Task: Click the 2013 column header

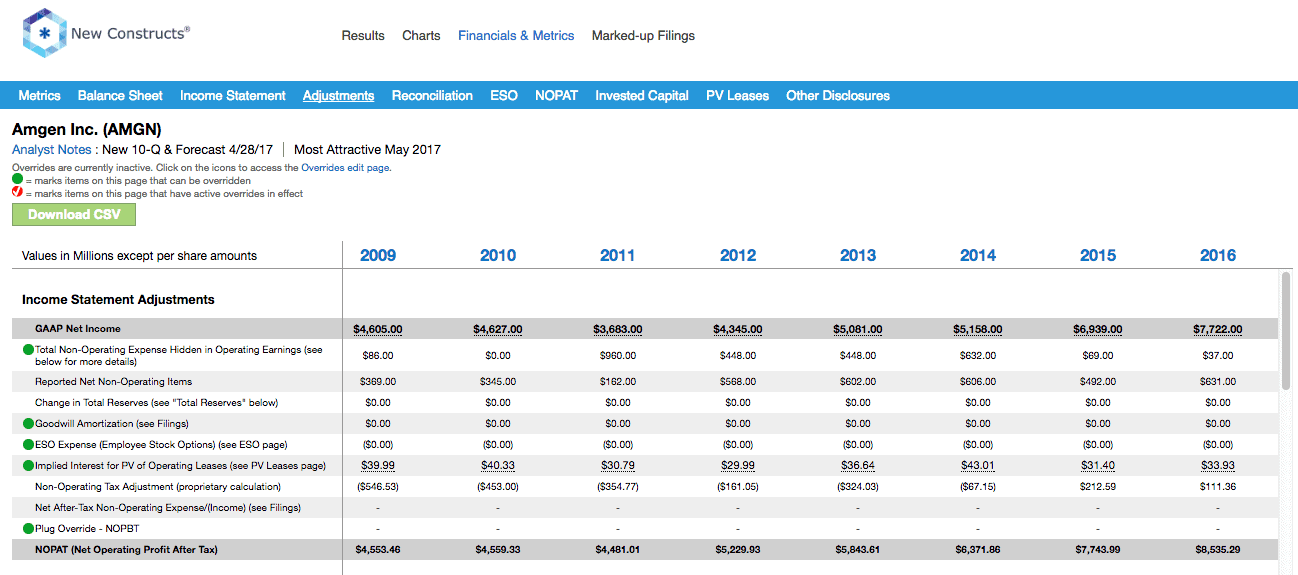Action: (x=858, y=255)
